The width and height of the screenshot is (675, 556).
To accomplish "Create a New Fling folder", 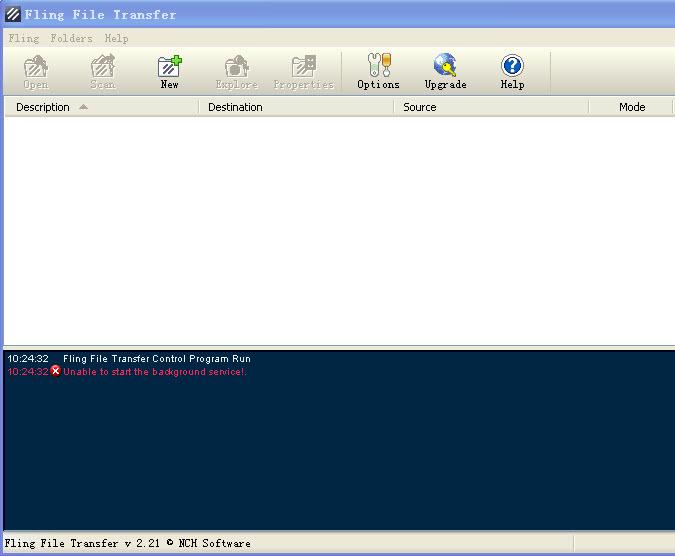I will [170, 71].
